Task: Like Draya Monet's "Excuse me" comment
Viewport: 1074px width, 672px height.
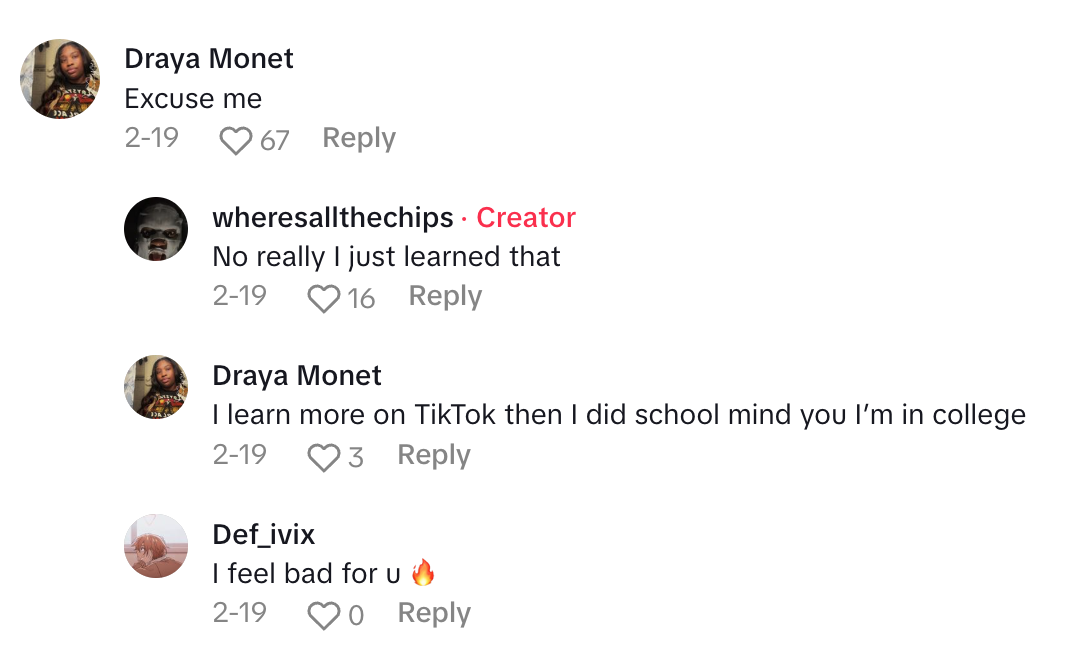Action: click(x=235, y=140)
